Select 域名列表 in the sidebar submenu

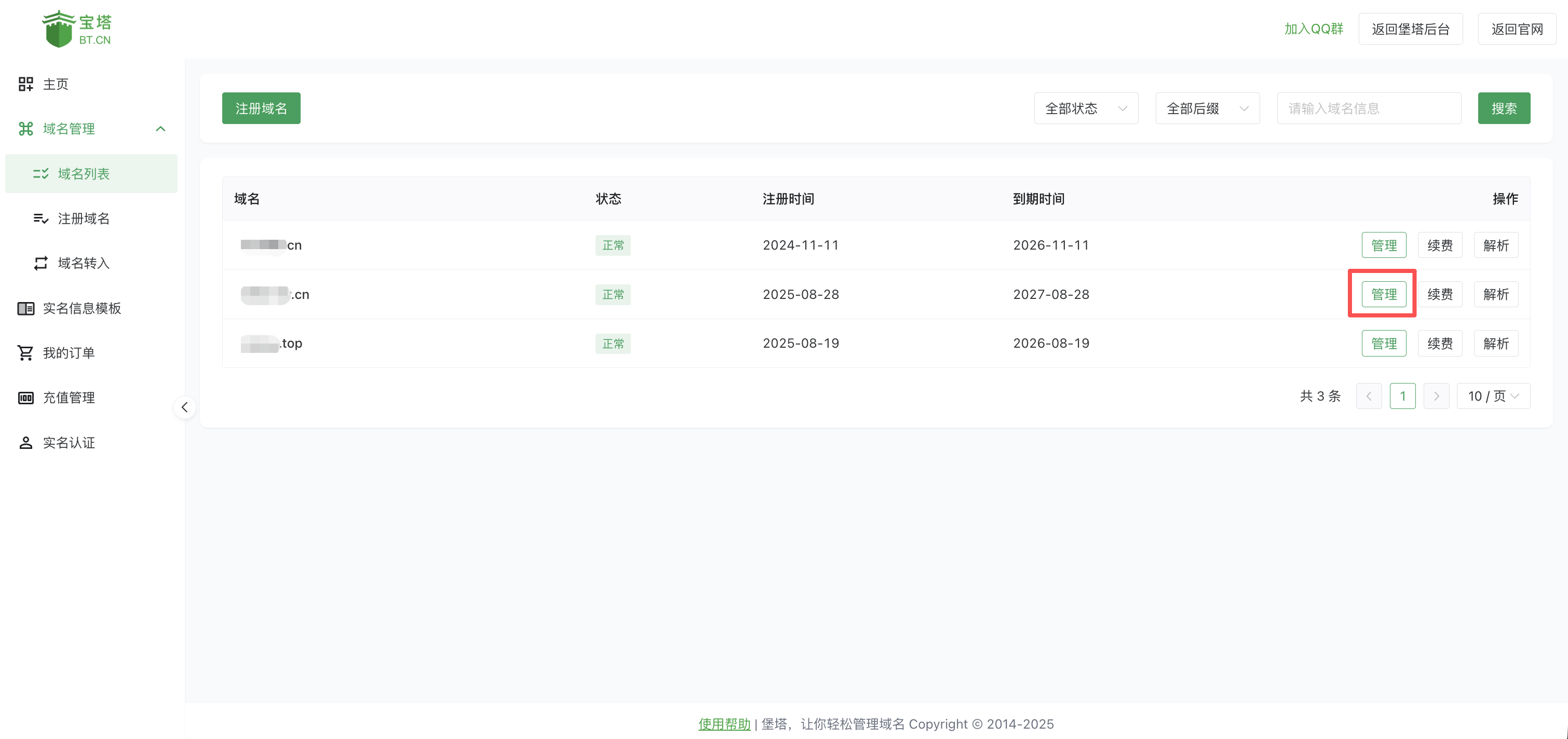click(x=84, y=174)
